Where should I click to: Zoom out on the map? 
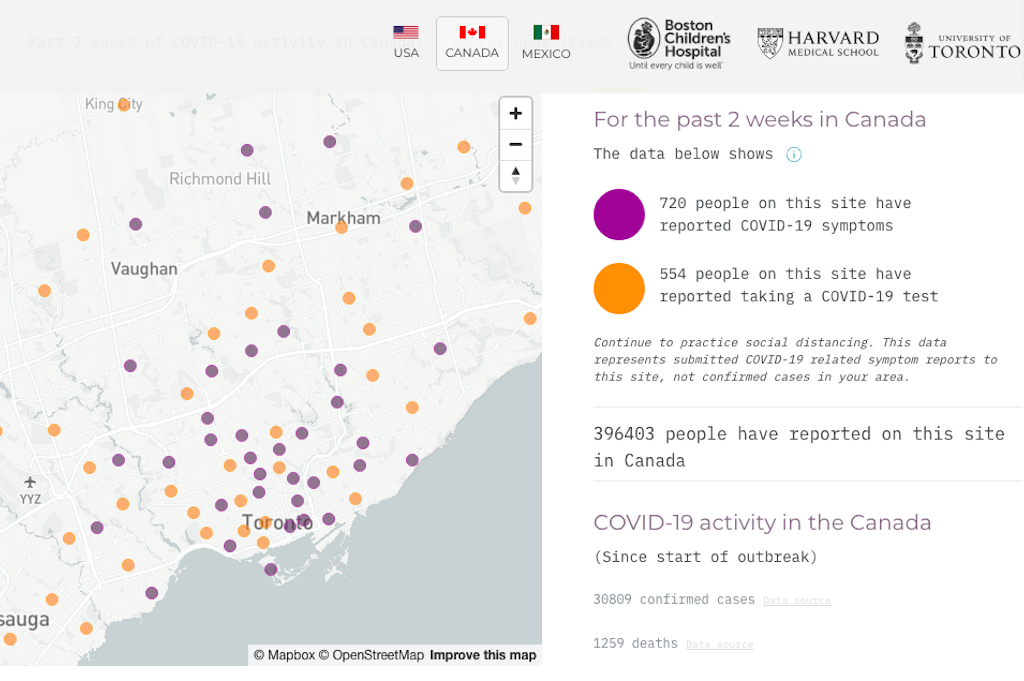[515, 145]
